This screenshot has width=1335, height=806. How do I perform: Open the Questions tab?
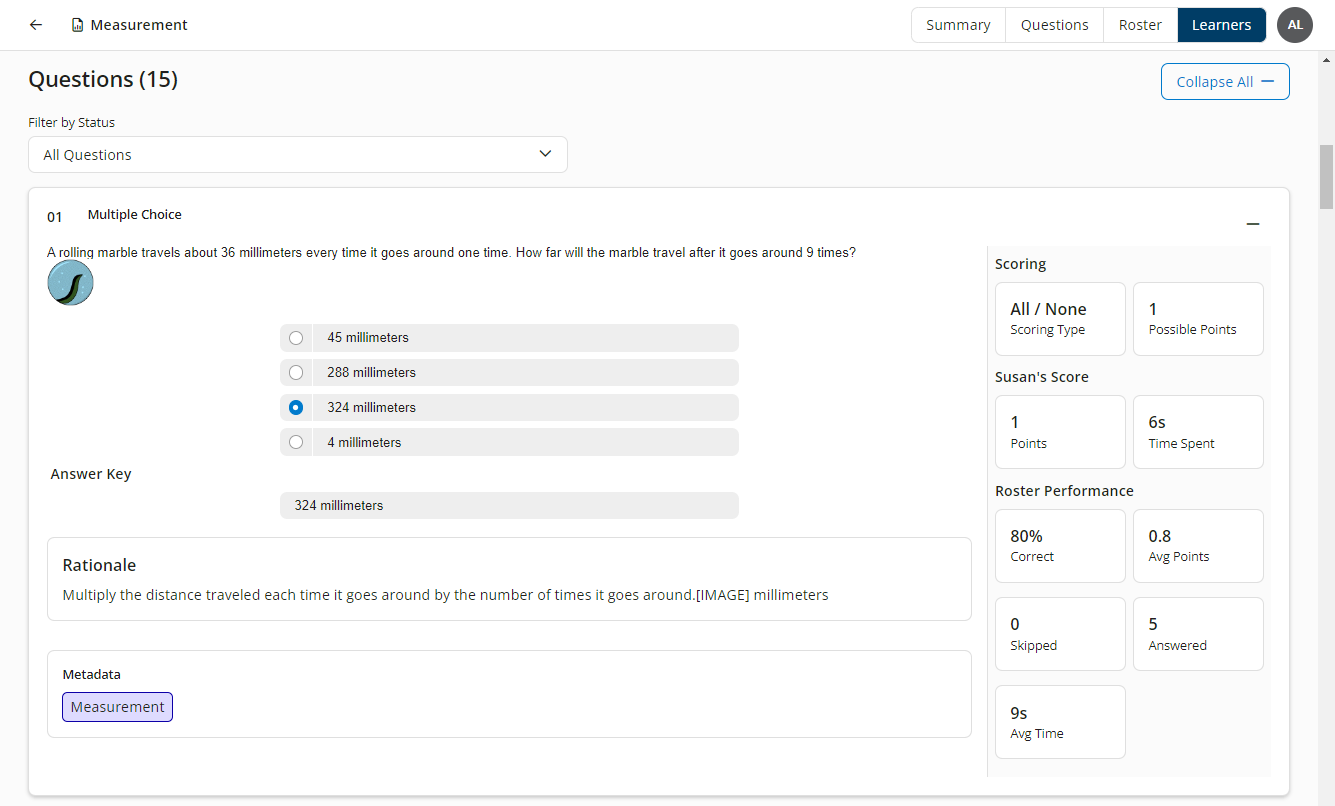[x=1054, y=24]
